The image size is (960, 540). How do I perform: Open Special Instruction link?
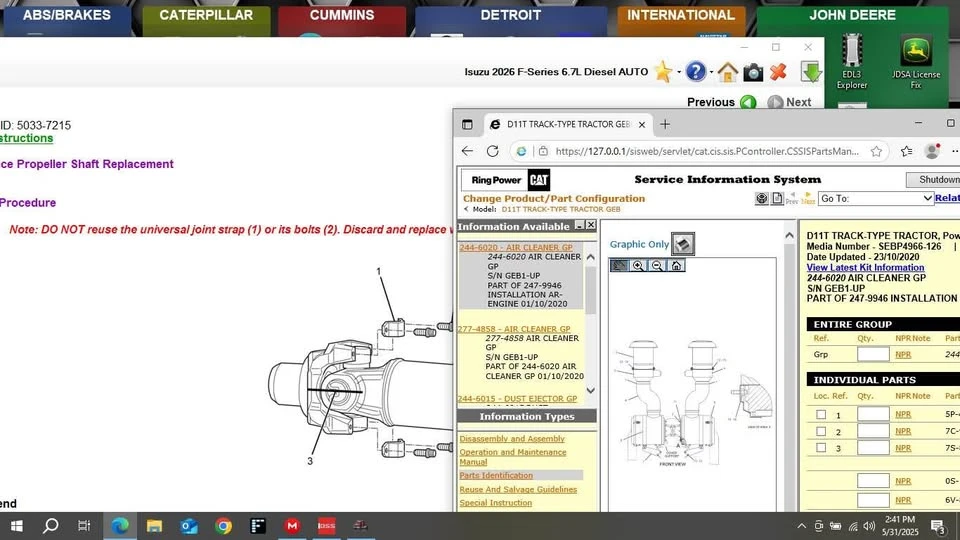coord(495,503)
